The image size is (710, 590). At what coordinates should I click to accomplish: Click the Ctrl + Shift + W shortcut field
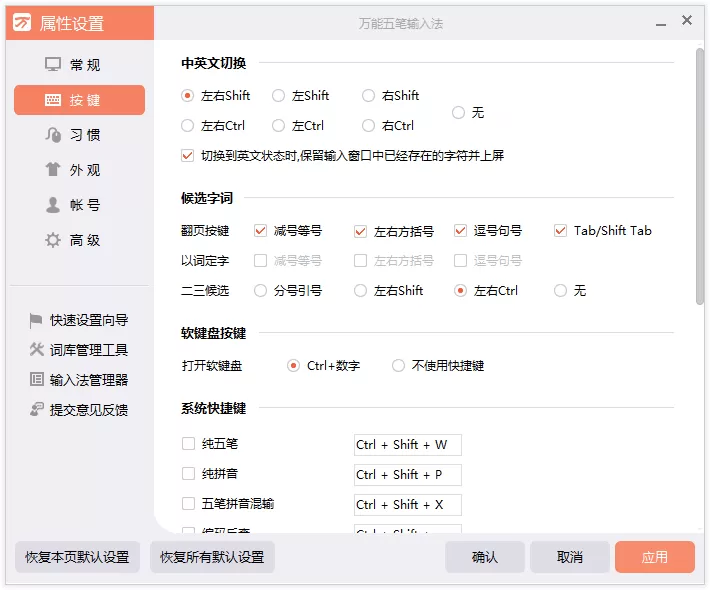tap(408, 445)
